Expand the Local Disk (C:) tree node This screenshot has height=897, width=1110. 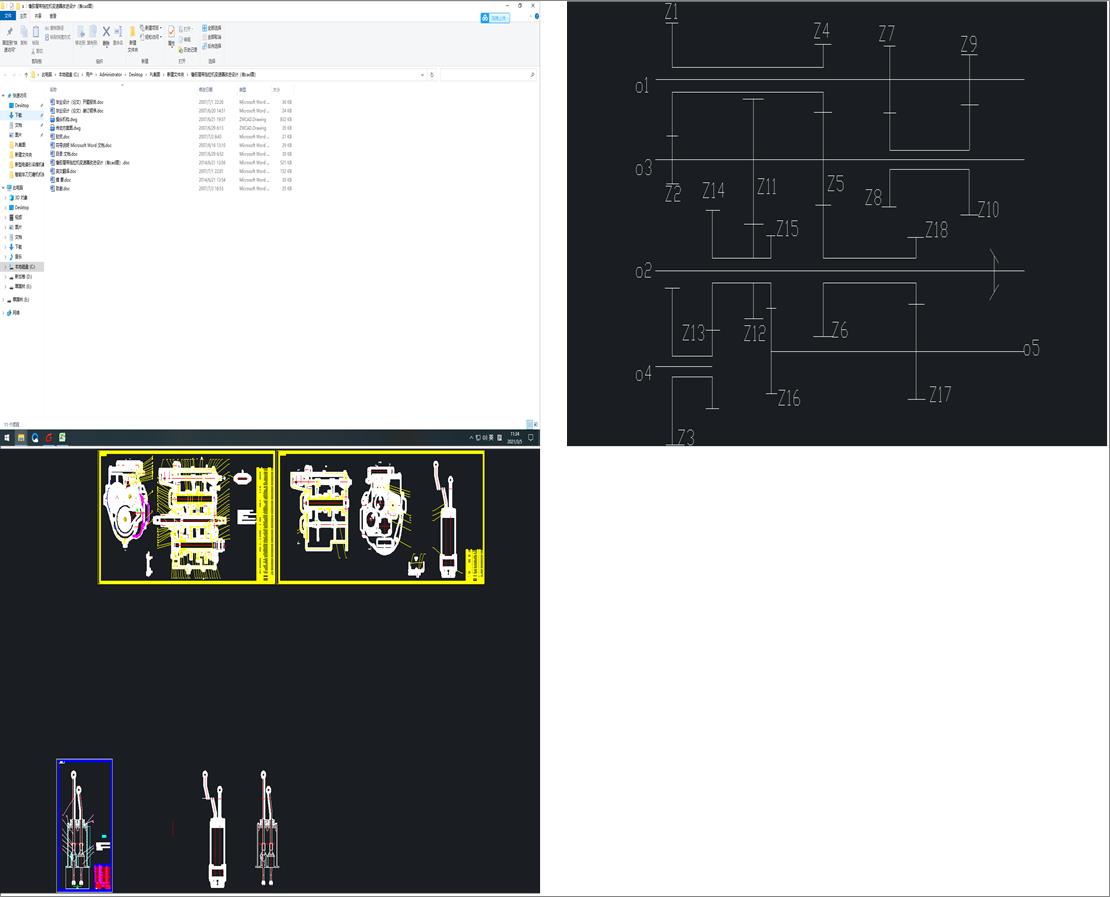pyautogui.click(x=6, y=267)
